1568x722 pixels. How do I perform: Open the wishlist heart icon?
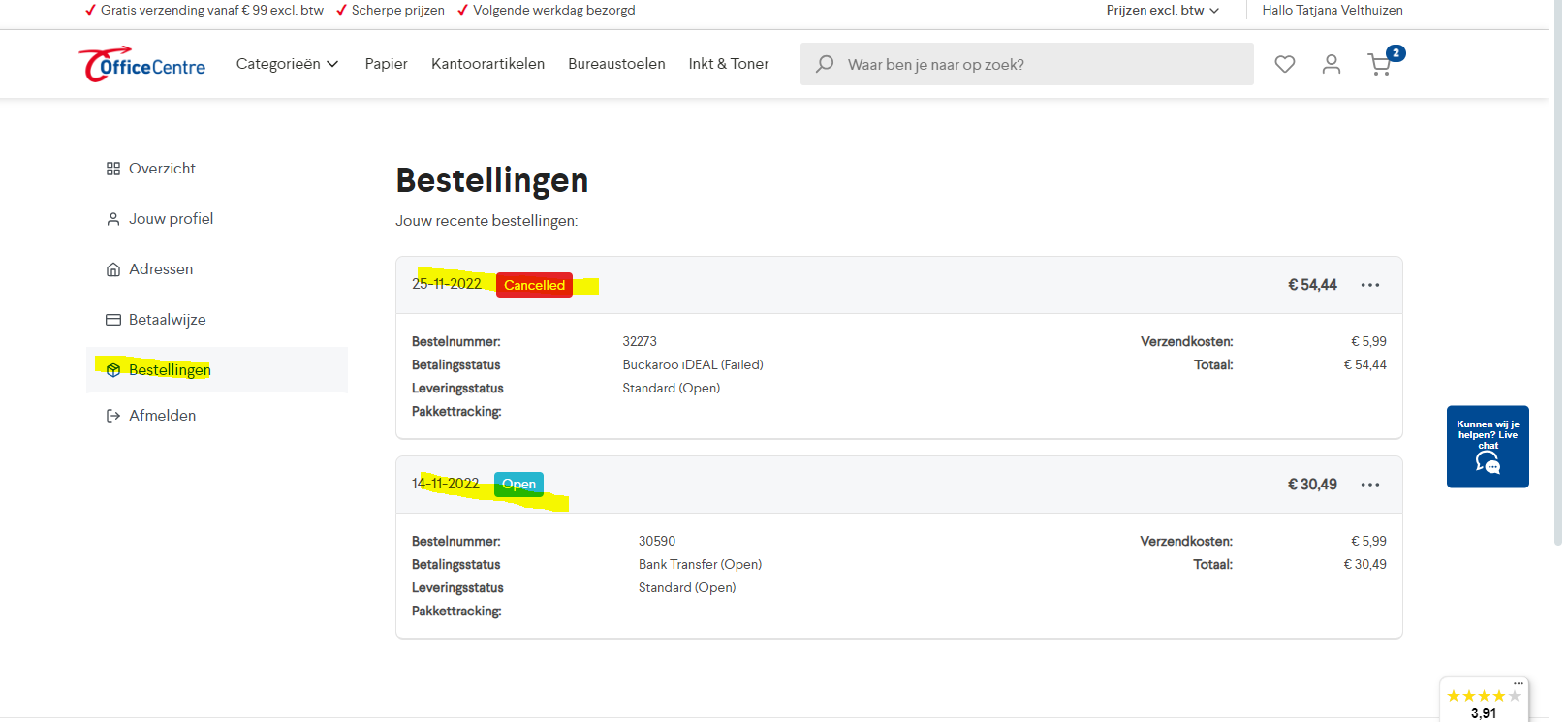point(1285,64)
